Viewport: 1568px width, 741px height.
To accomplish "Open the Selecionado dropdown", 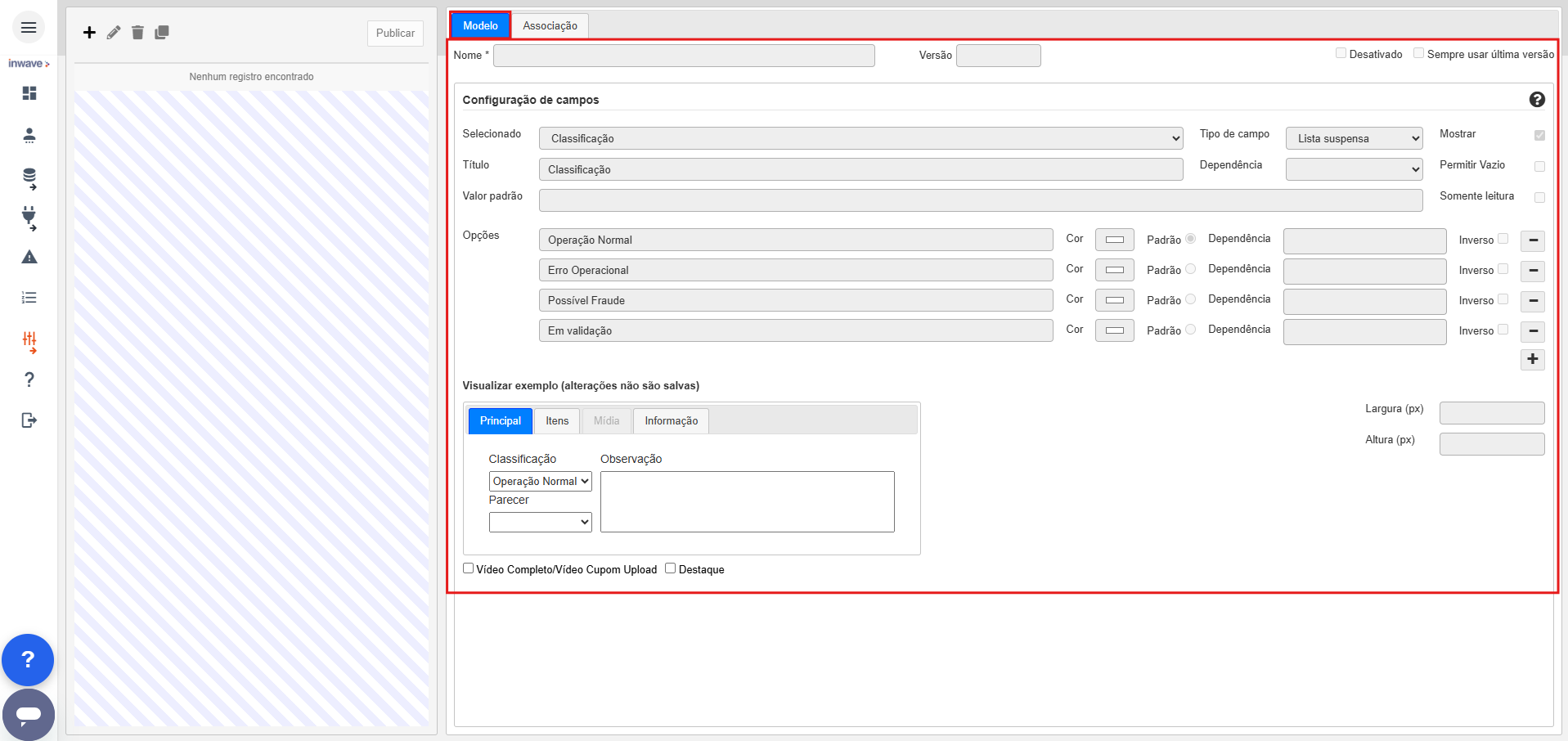I will point(861,138).
